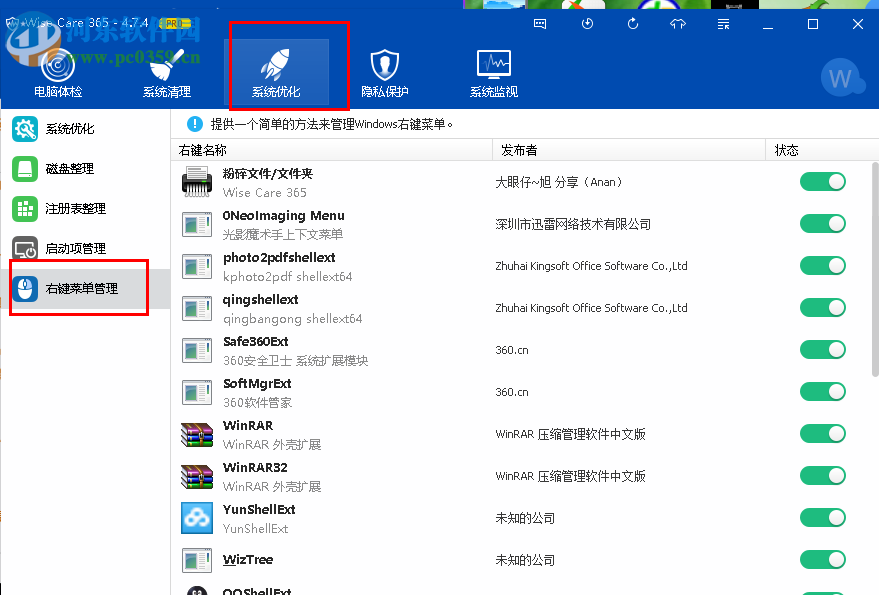
Task: Click the 磁盘整理 green disk icon
Action: [x=25, y=169]
